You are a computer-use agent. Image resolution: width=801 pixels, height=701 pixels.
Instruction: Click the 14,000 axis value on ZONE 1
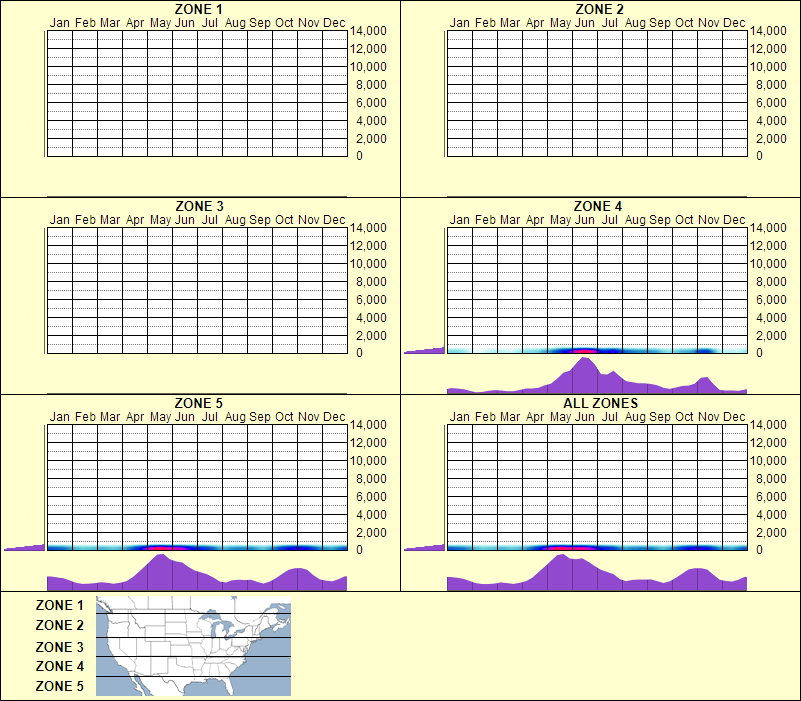coord(368,31)
